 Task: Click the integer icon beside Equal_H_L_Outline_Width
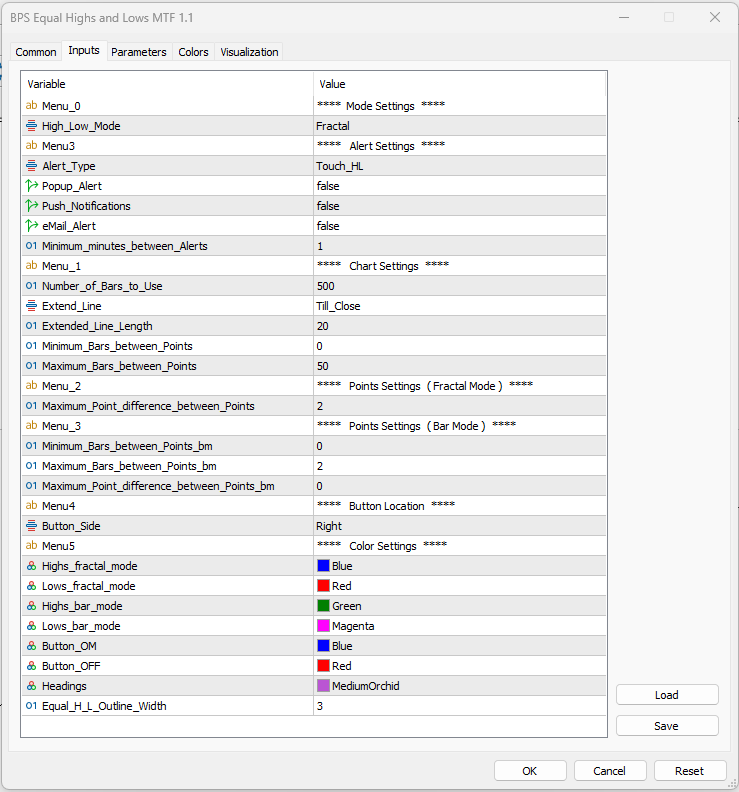(x=32, y=706)
